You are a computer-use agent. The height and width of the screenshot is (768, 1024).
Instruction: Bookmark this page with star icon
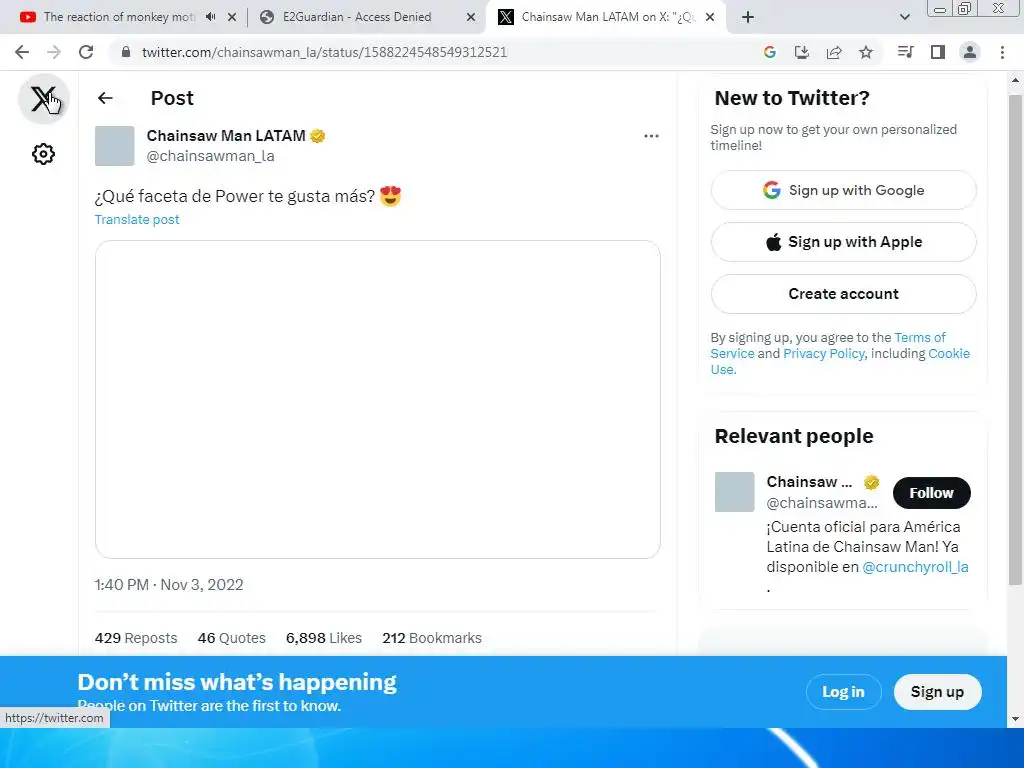click(866, 52)
